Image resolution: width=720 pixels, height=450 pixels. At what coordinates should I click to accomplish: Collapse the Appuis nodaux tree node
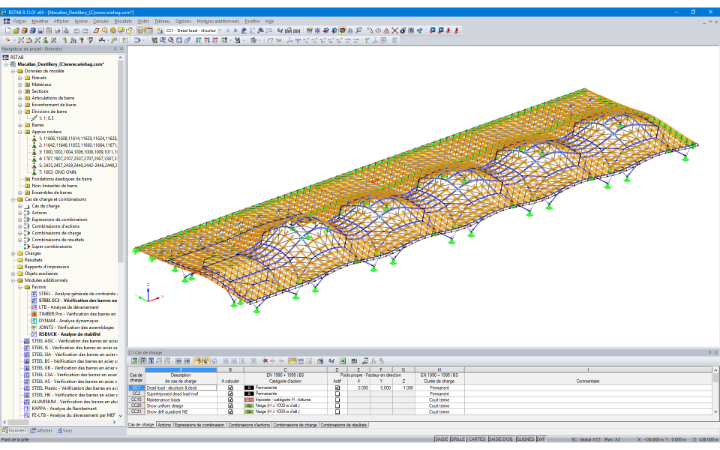(20, 132)
